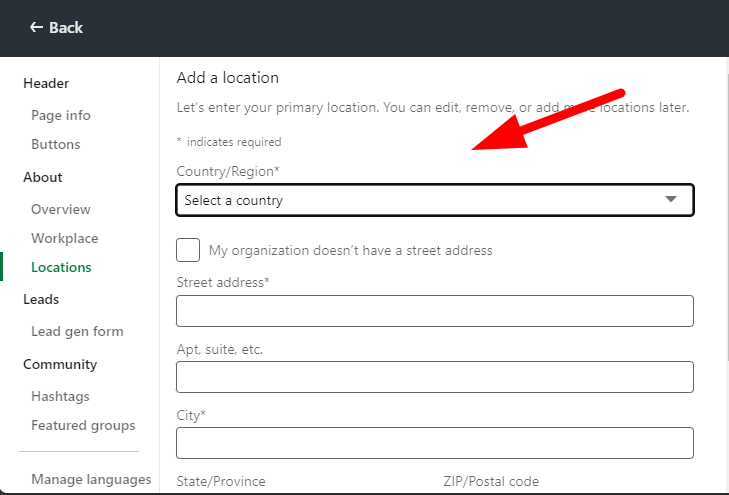
Task: Select the About heading in the sidebar
Action: tap(43, 177)
